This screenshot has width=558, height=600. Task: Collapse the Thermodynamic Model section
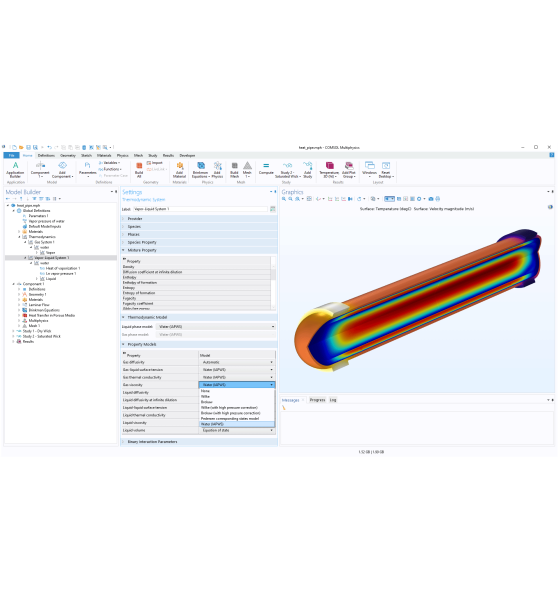click(x=199, y=317)
